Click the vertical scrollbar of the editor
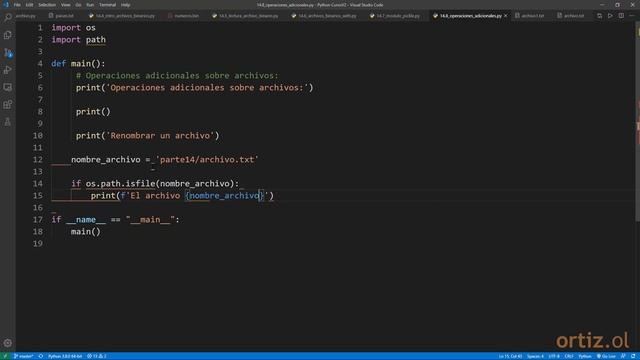The height and width of the screenshot is (360, 640). (x=637, y=122)
